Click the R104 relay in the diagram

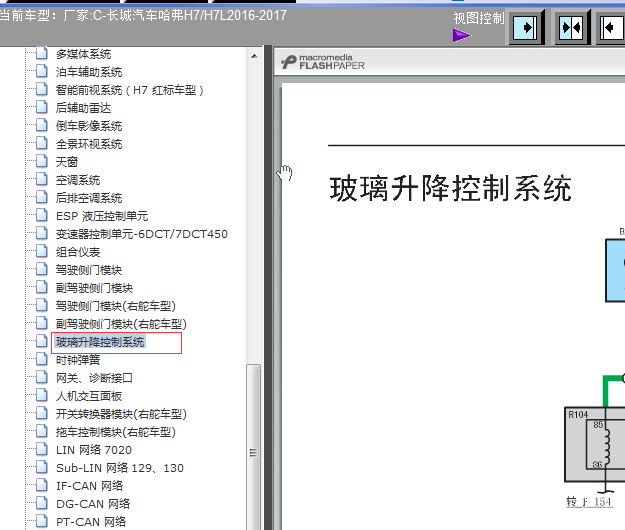(595, 446)
